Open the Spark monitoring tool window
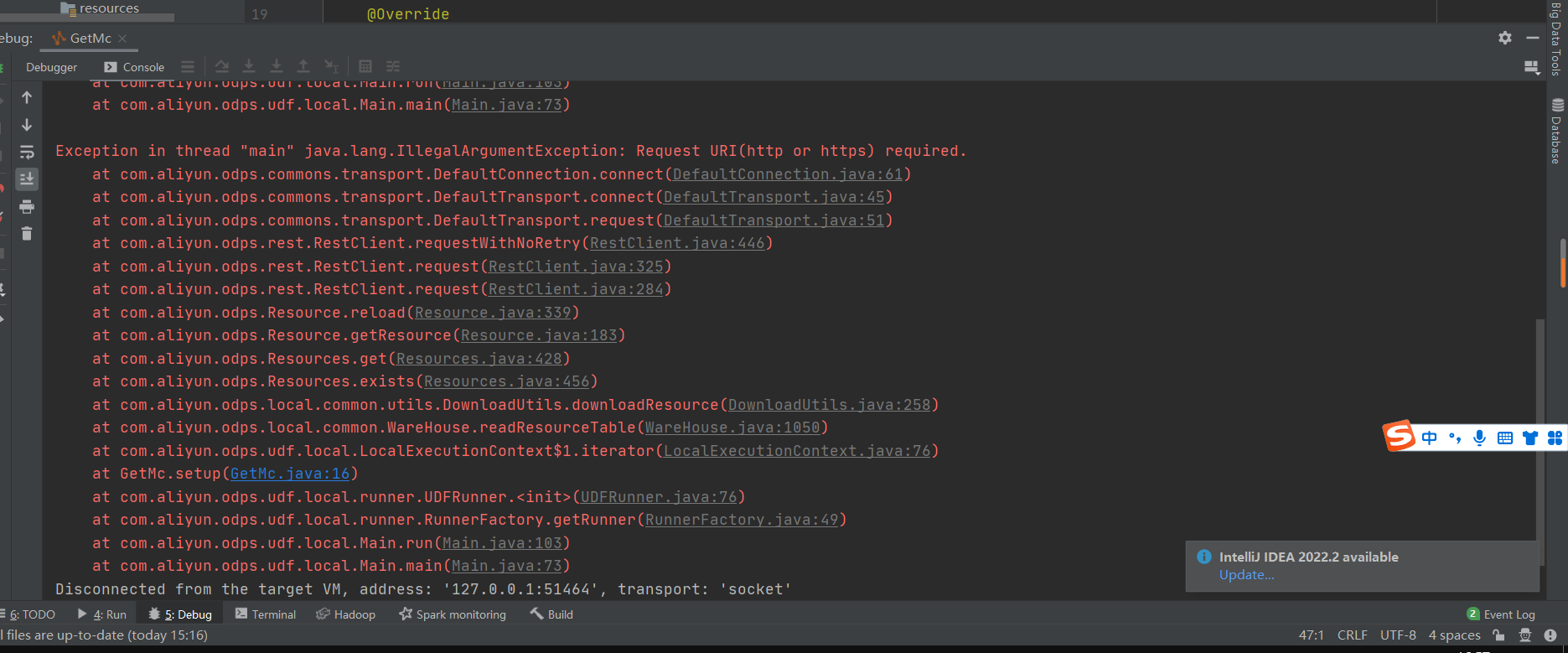Viewport: 1568px width, 653px height. point(453,614)
